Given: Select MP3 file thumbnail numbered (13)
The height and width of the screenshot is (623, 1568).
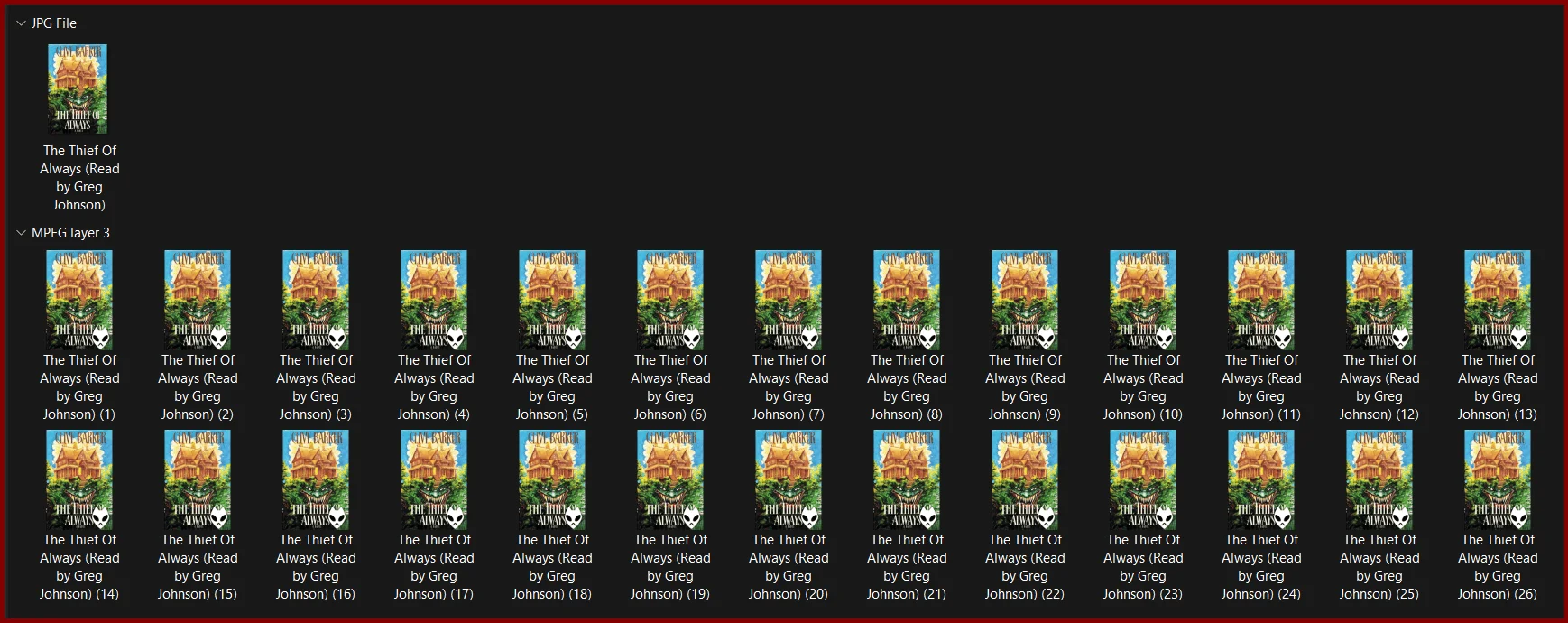Looking at the screenshot, I should click(x=1498, y=301).
